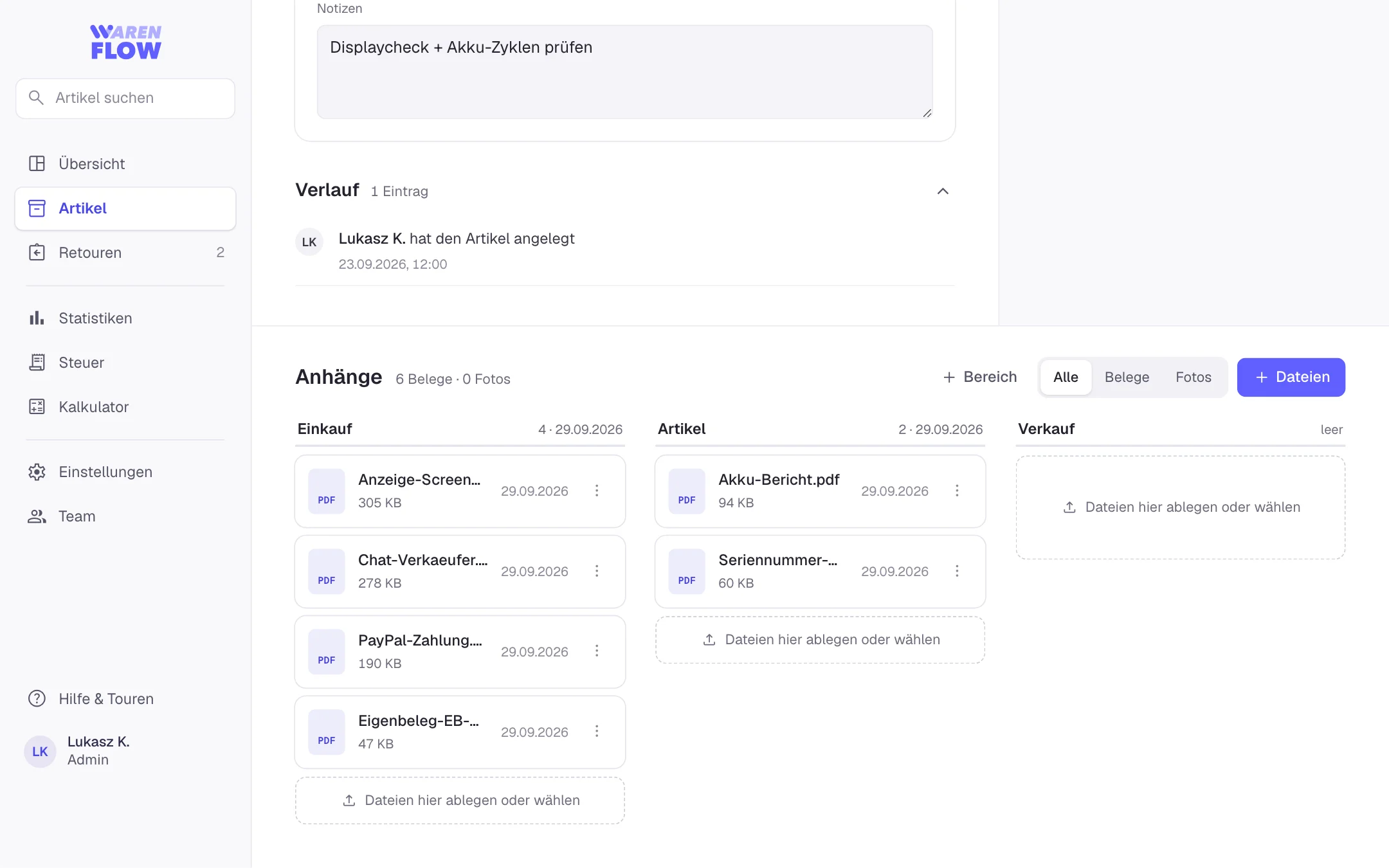Focus the Artikel suchen search field
The height and width of the screenshot is (868, 1389).
125,98
